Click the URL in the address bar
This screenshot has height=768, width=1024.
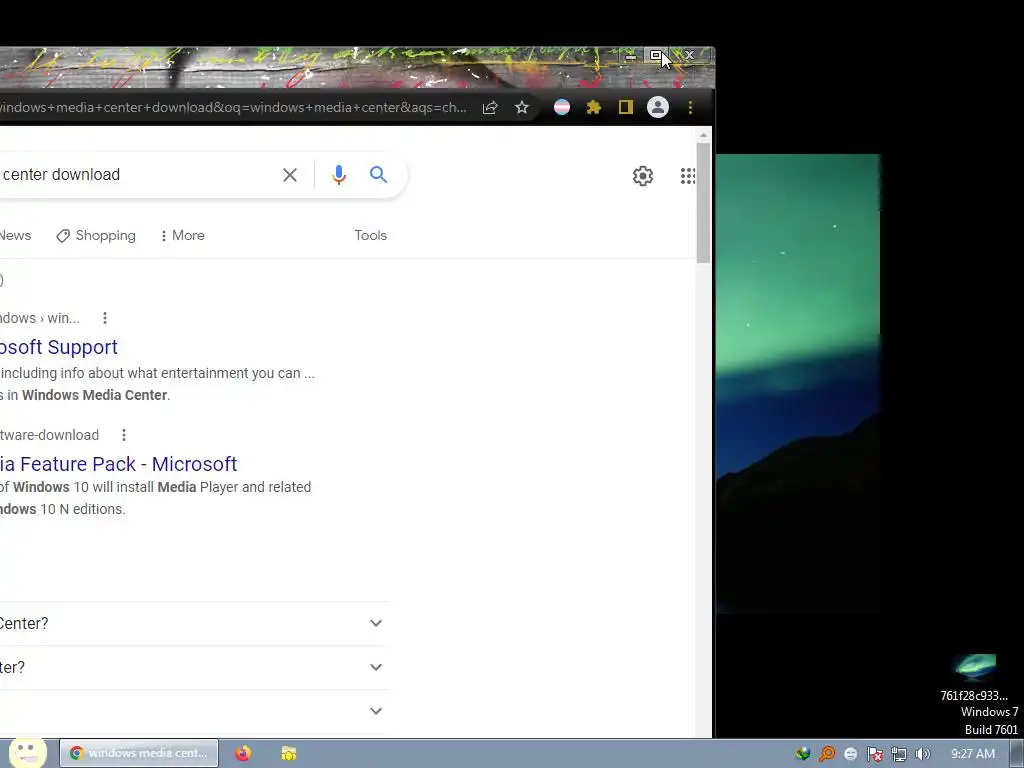click(233, 108)
